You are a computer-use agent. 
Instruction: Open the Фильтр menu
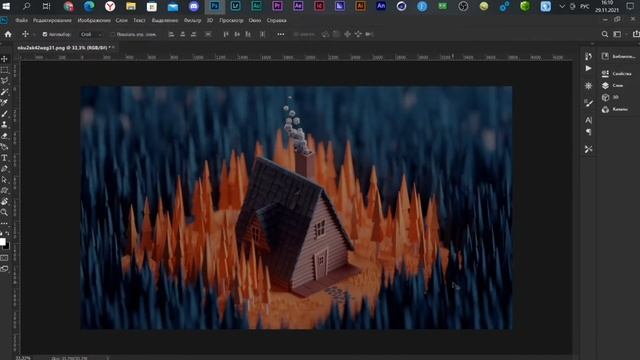point(192,20)
